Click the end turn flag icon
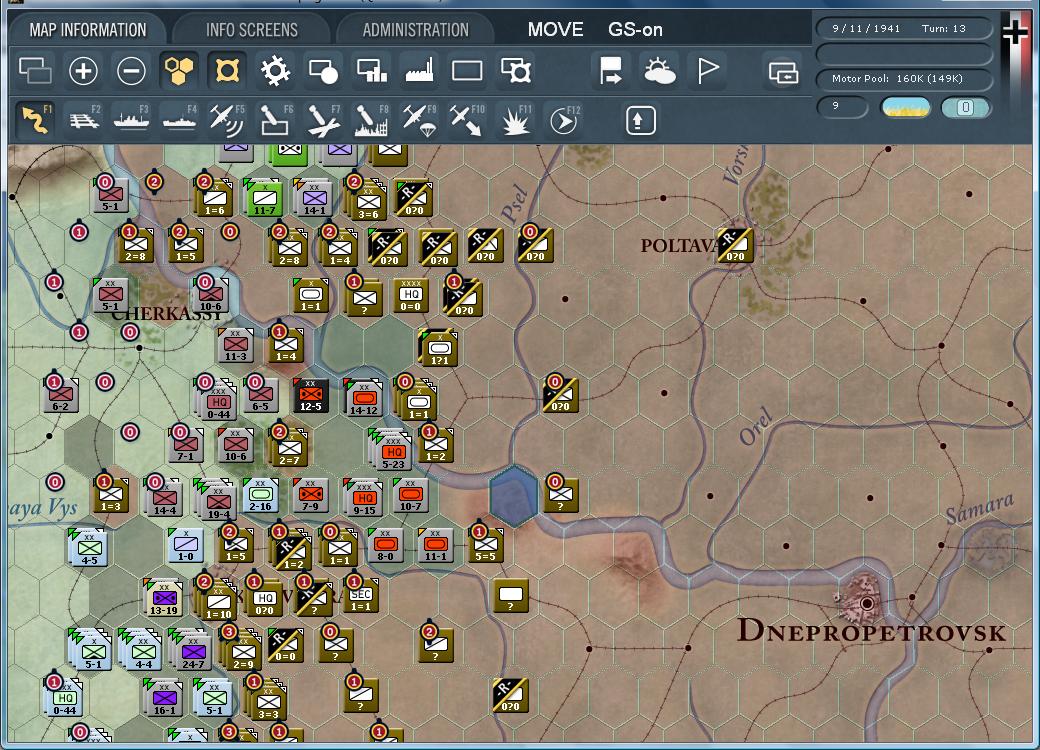Screen dimensions: 1040x750 click(709, 71)
